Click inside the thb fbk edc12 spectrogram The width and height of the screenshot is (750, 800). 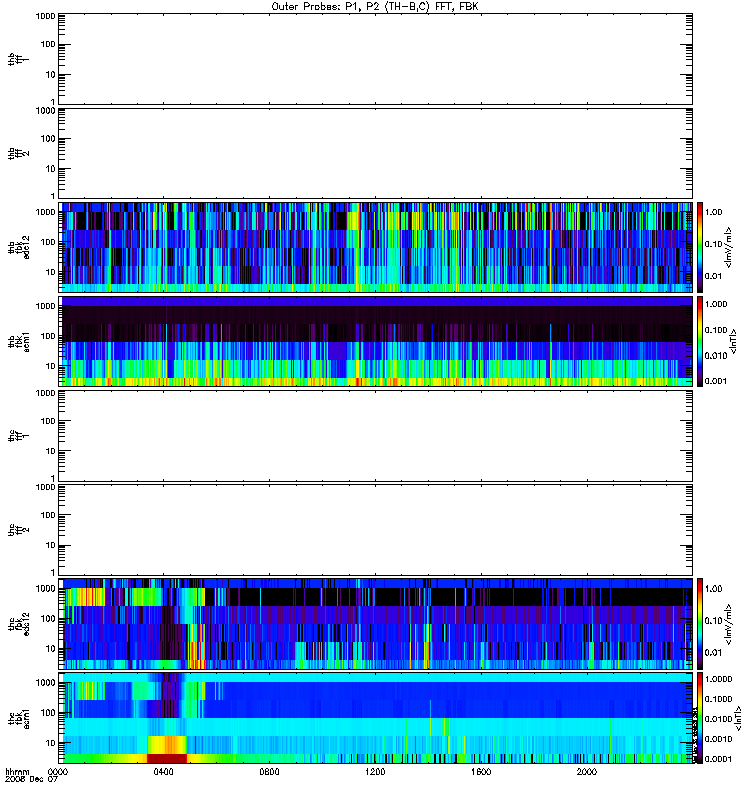pos(376,247)
